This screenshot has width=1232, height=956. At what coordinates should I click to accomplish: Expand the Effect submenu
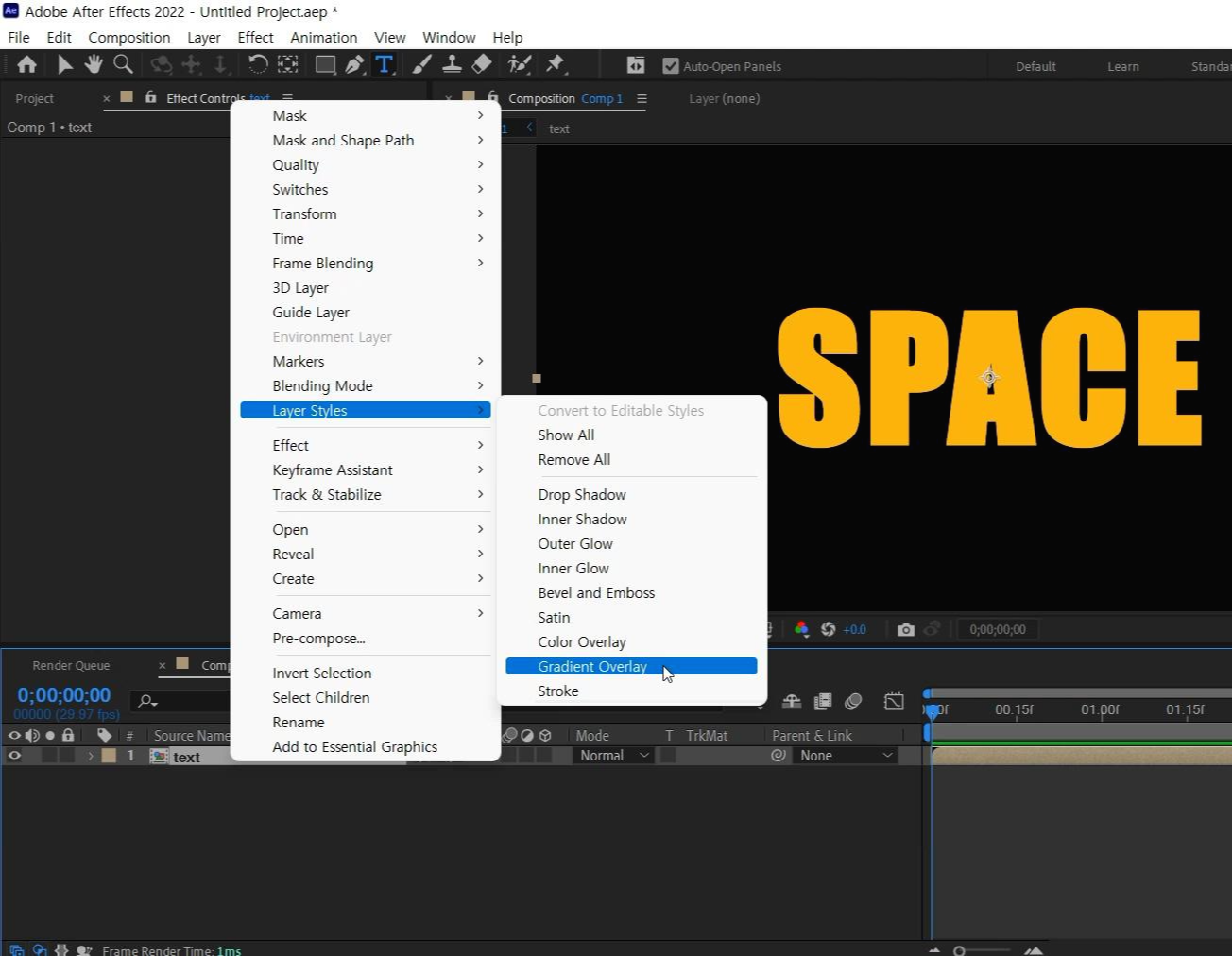[x=366, y=445]
